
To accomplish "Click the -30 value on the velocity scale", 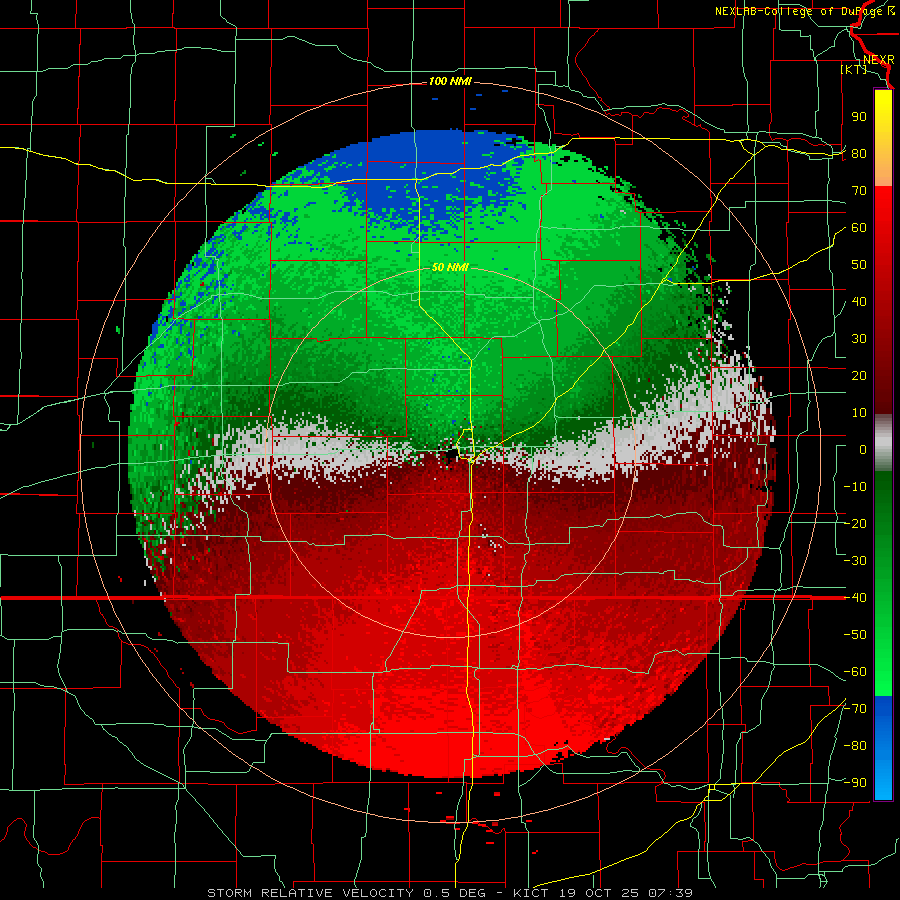I will coord(855,561).
